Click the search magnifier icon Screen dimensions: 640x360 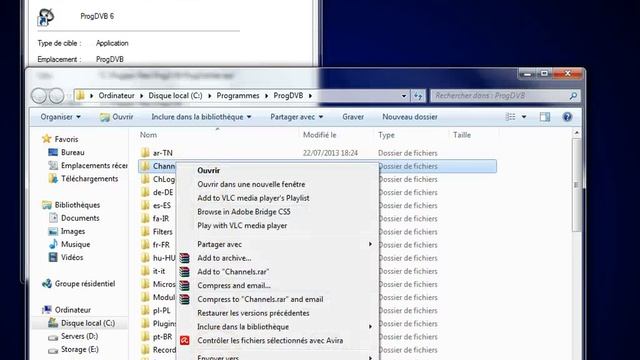click(573, 96)
